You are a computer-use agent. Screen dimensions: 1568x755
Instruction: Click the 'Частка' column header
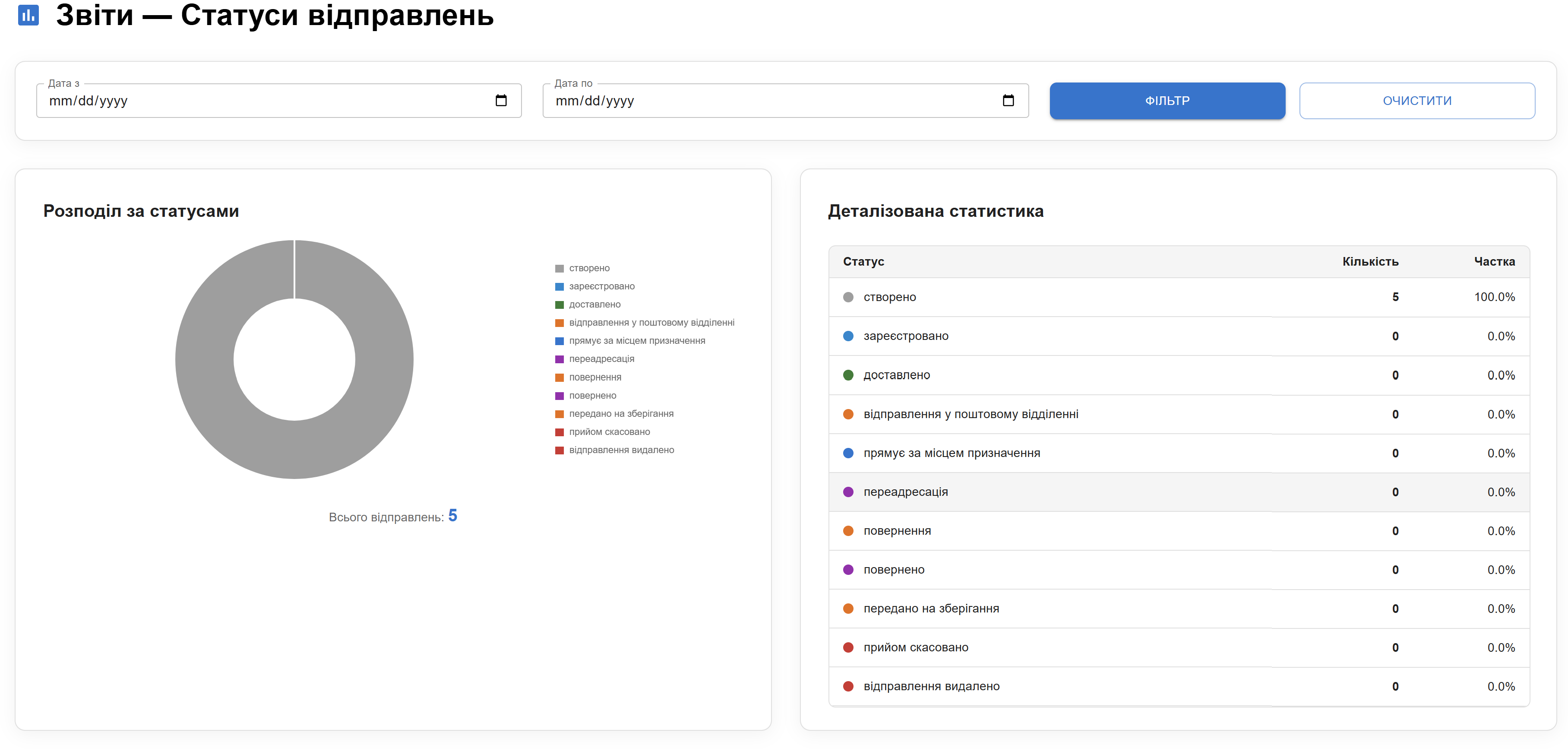(x=1494, y=262)
